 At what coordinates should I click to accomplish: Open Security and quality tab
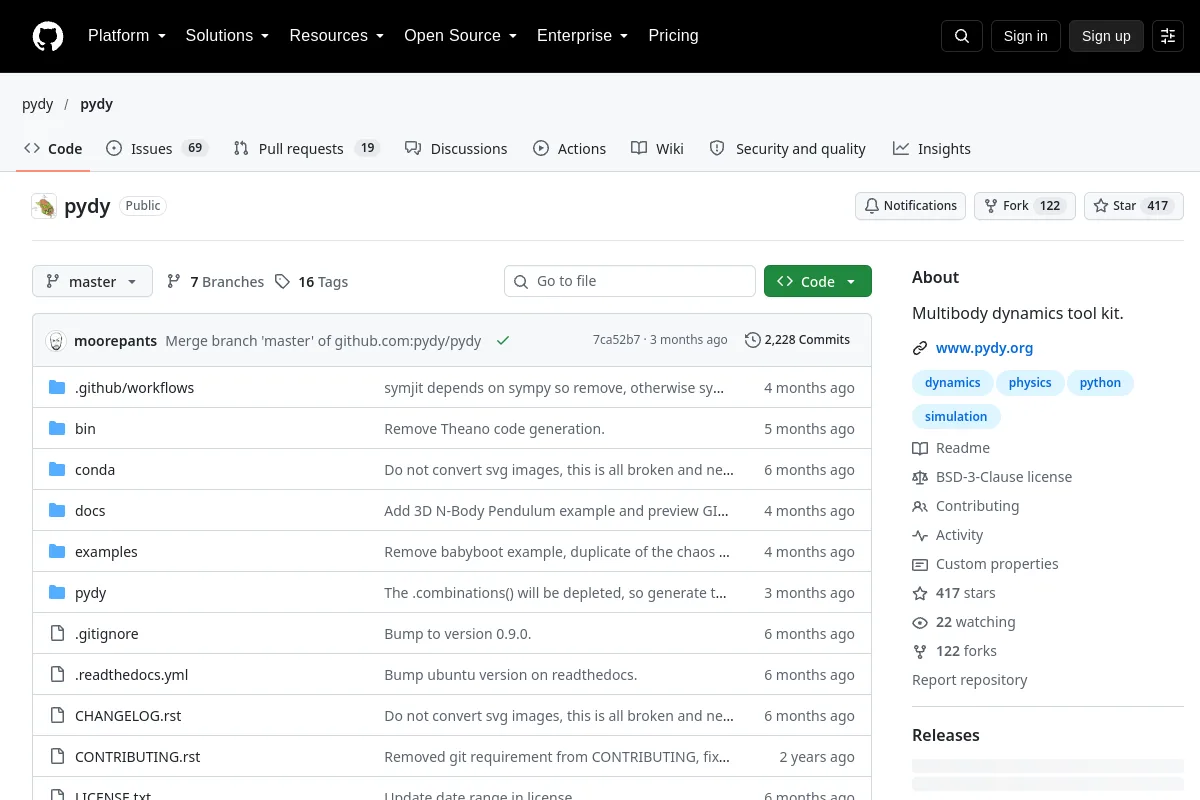[x=787, y=149]
